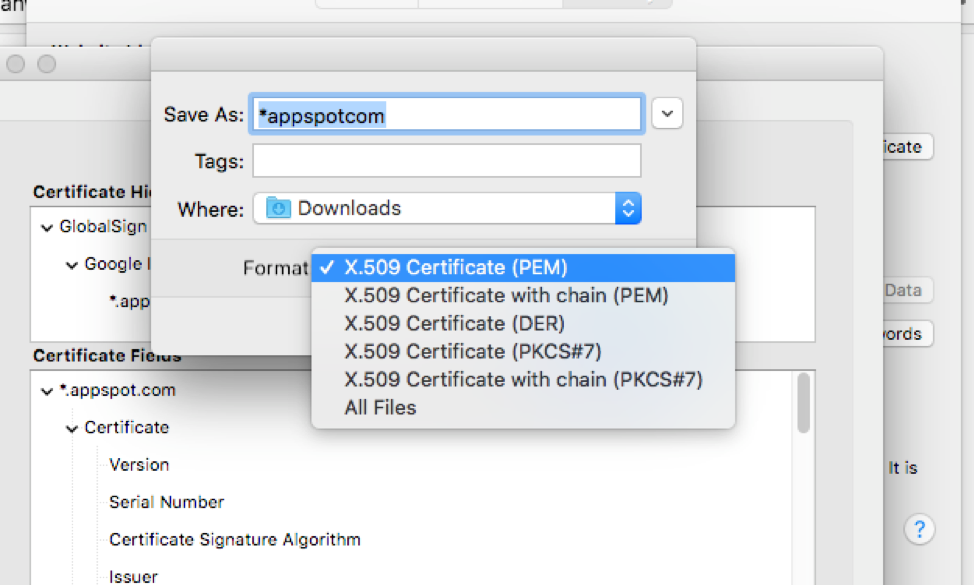This screenshot has height=585, width=974.
Task: Select X.509 Certificate (PEM) format
Action: pos(455,268)
